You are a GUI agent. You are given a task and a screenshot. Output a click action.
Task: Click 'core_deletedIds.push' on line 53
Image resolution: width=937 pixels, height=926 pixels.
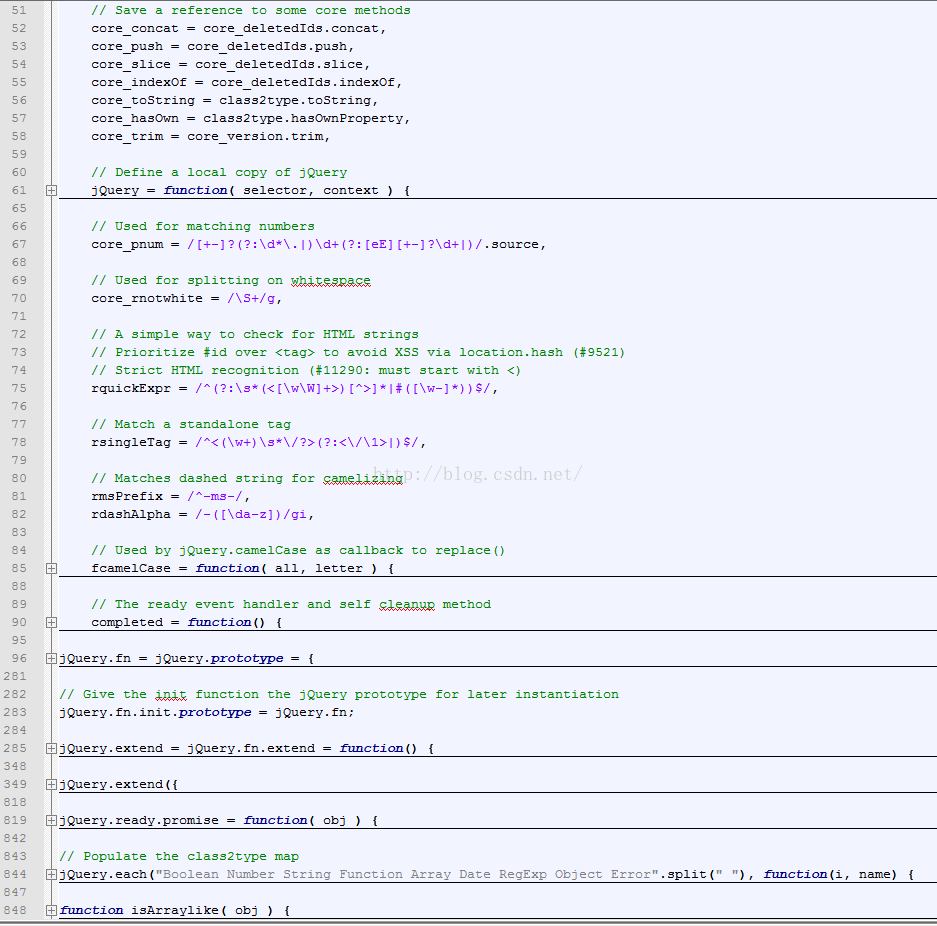point(267,47)
